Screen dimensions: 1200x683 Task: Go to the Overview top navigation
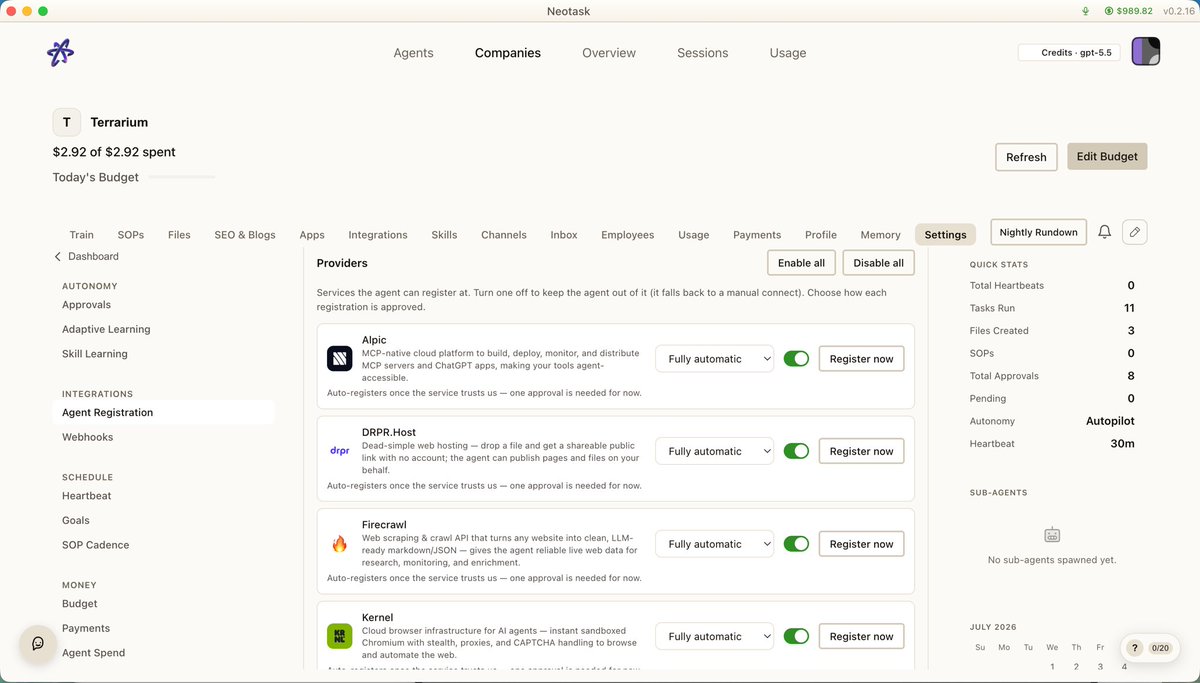(x=609, y=53)
